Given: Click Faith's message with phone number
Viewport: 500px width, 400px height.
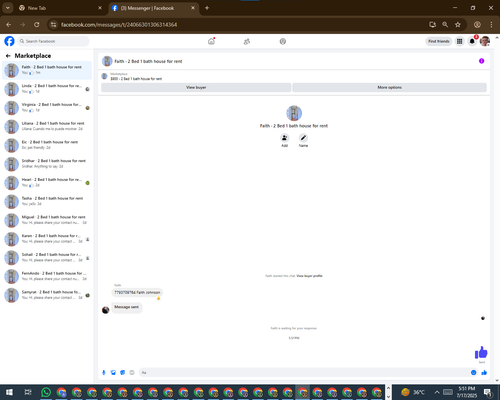Looking at the screenshot, I should click(137, 292).
